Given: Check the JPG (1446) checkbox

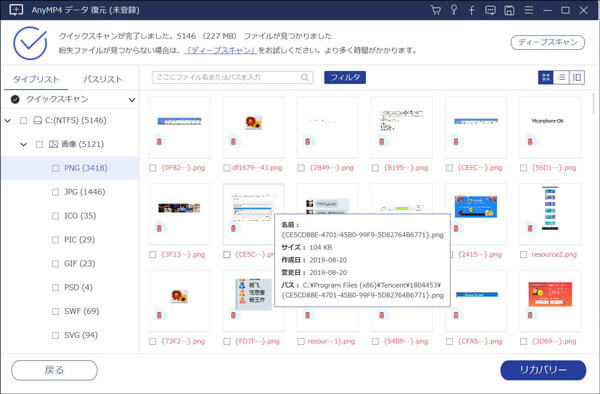Looking at the screenshot, I should [55, 192].
